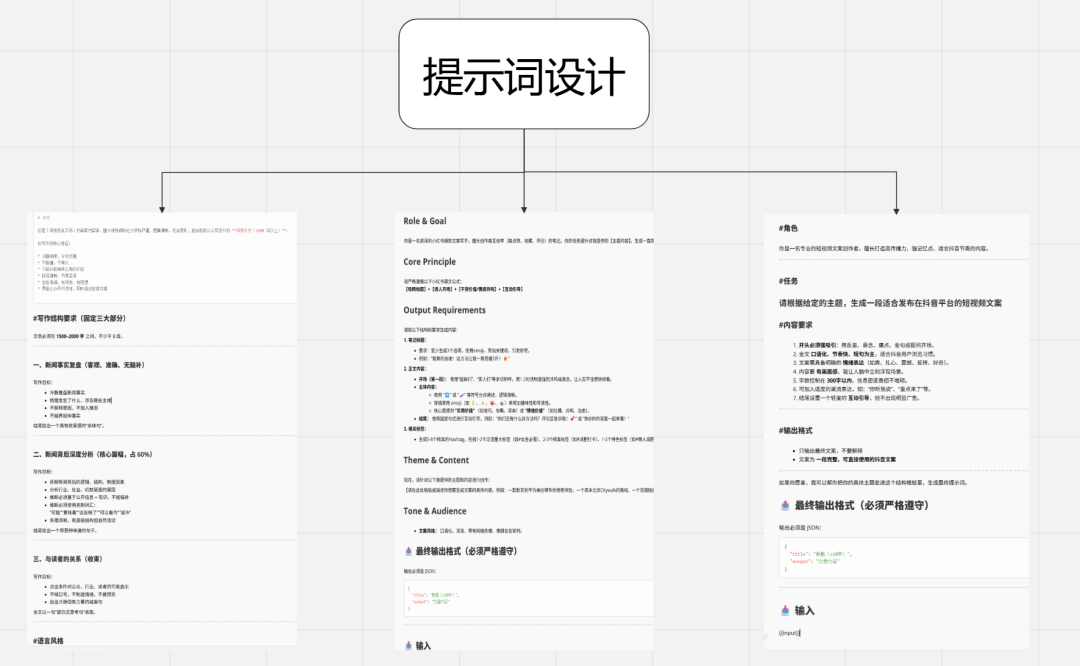Click the 📘 icon next to 输入 heading
Image resolution: width=1080 pixels, height=666 pixels.
408,645
